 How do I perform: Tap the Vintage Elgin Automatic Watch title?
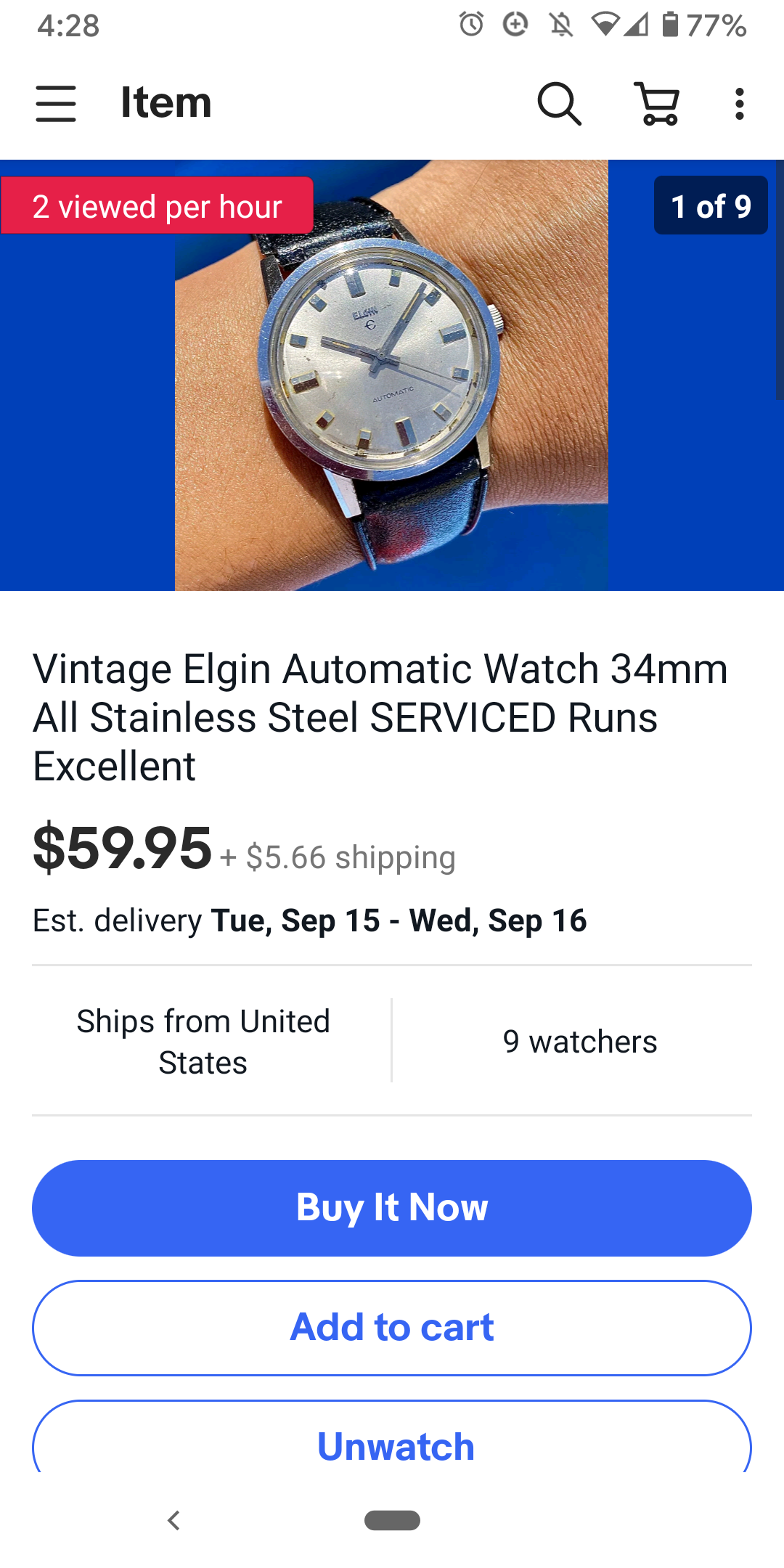(x=380, y=717)
